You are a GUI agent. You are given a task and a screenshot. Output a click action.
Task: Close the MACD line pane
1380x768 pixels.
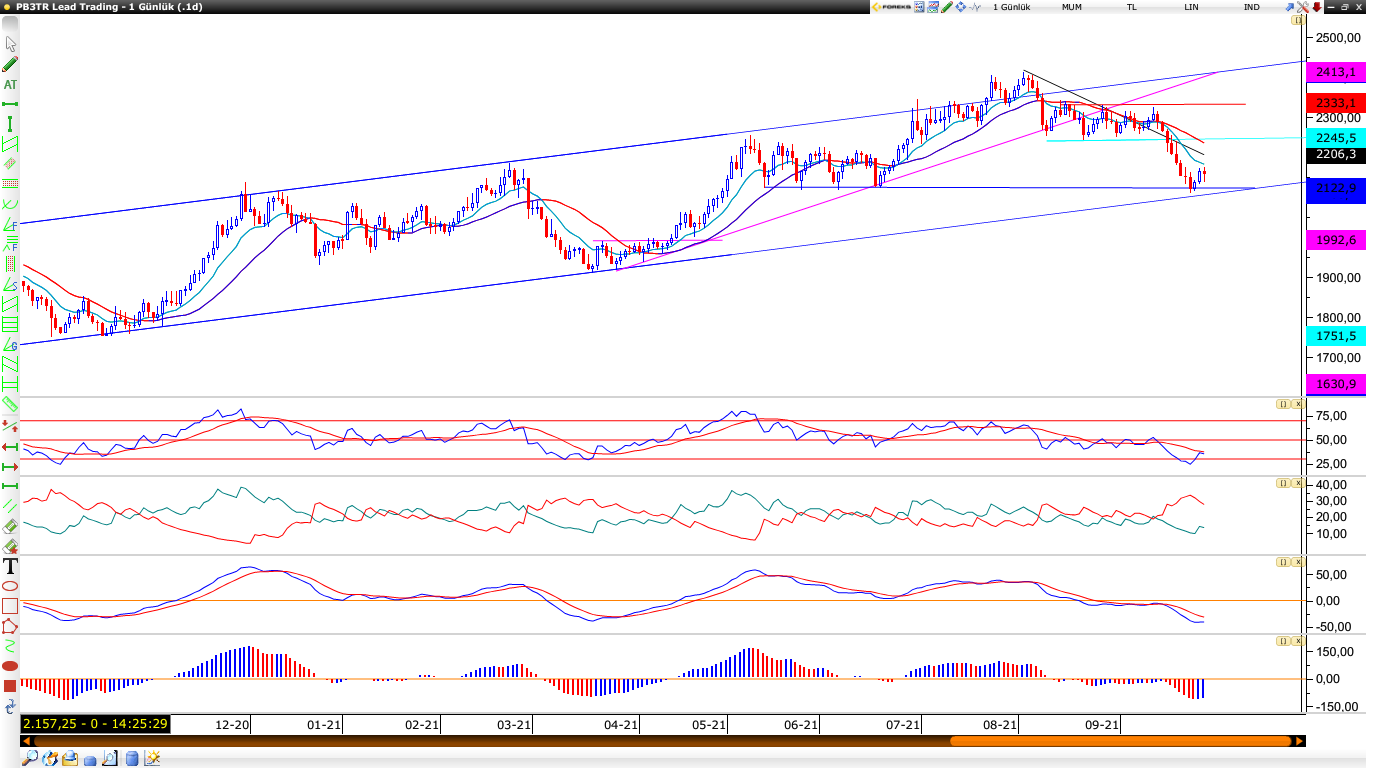click(1298, 563)
